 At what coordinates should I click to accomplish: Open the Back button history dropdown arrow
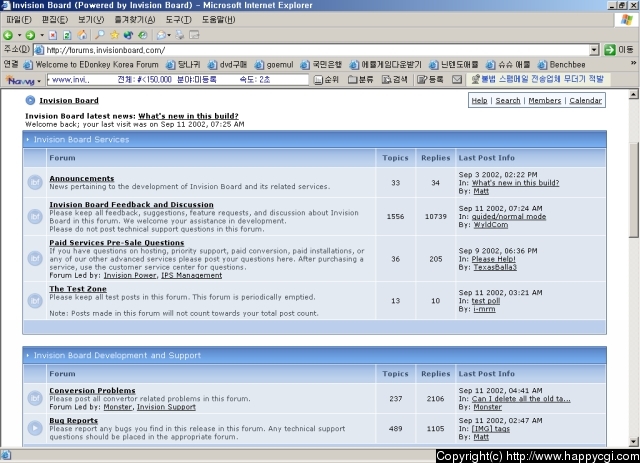[19, 36]
